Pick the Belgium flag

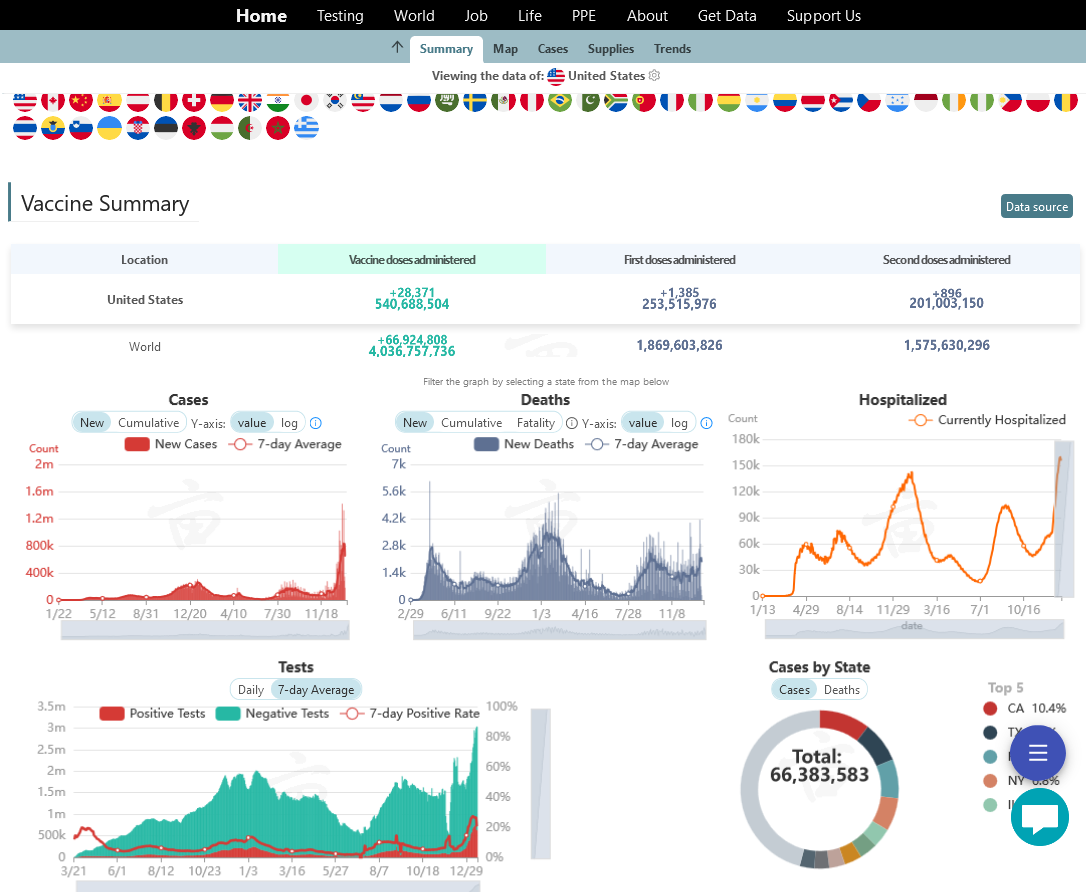pos(166,101)
